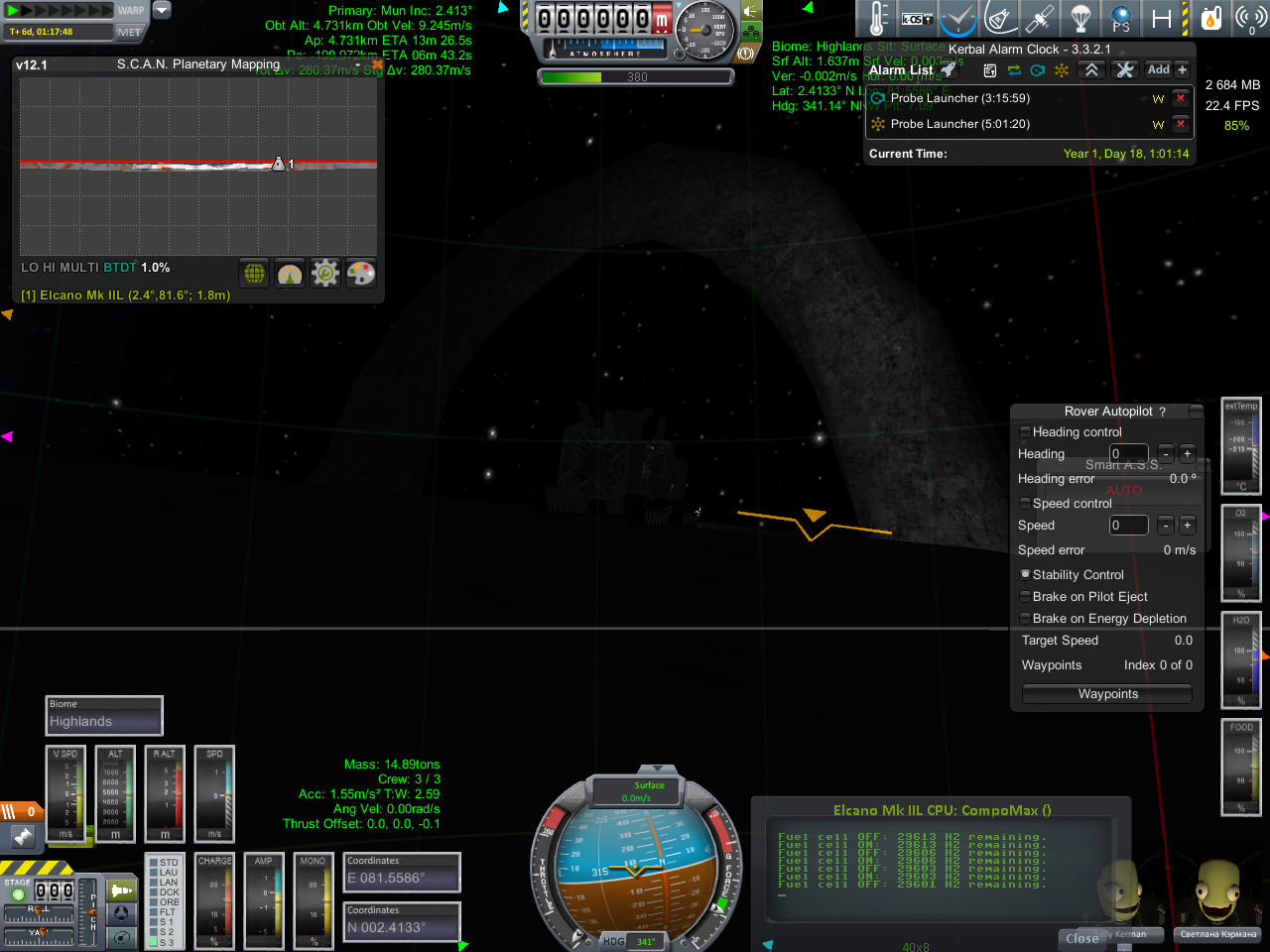Minimize the S.C.A.N. Planetary Mapping window

(x=359, y=64)
